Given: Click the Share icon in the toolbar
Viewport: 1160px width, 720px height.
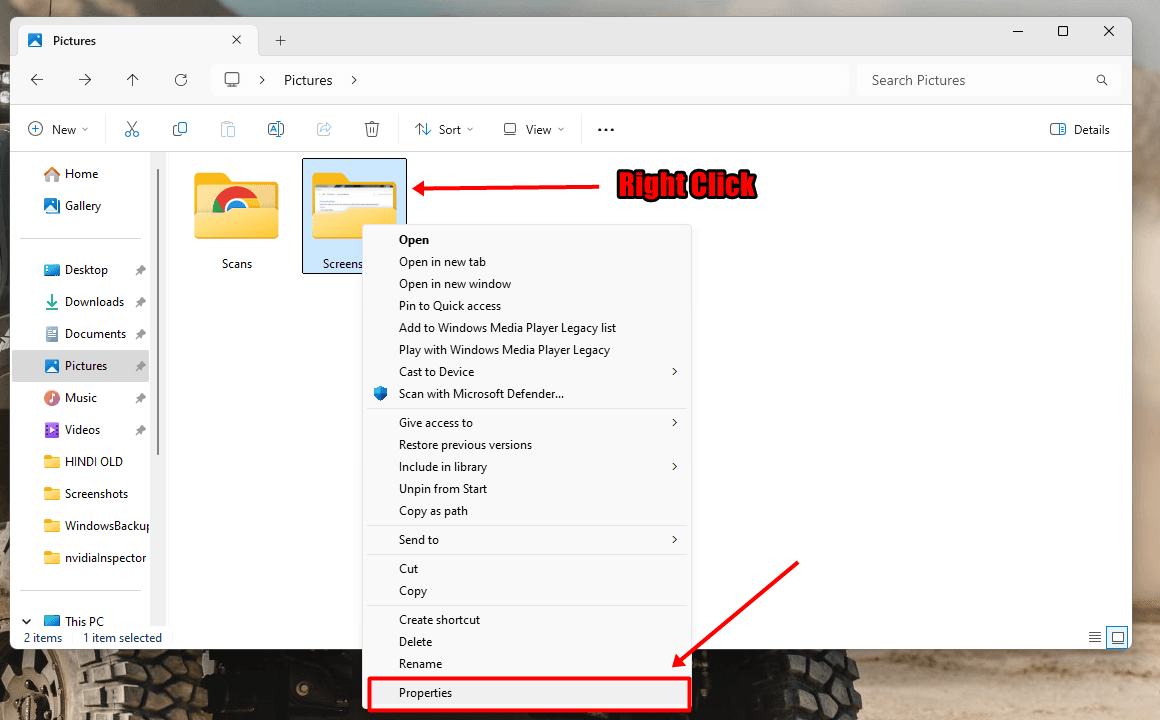Looking at the screenshot, I should (x=323, y=129).
